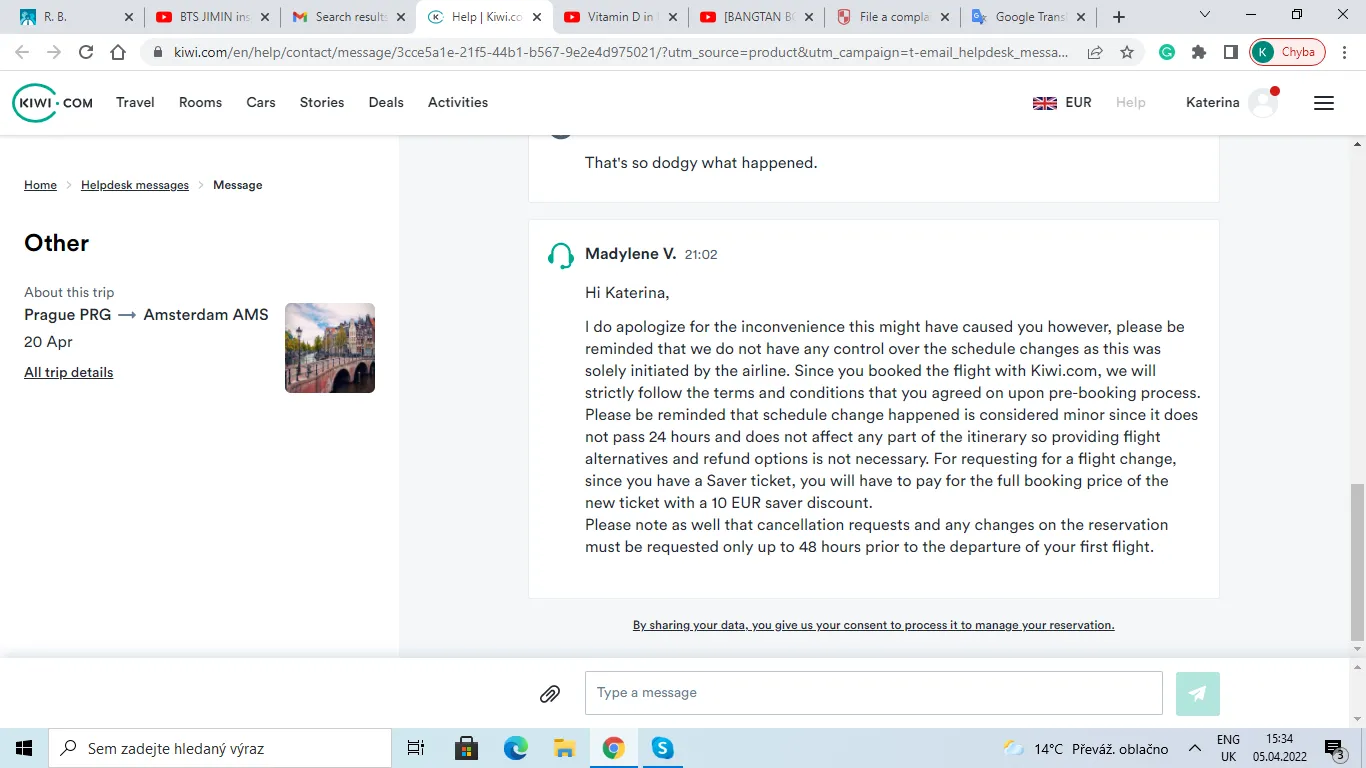Click the Kiwi.com logo
This screenshot has height=768, width=1366.
click(53, 103)
